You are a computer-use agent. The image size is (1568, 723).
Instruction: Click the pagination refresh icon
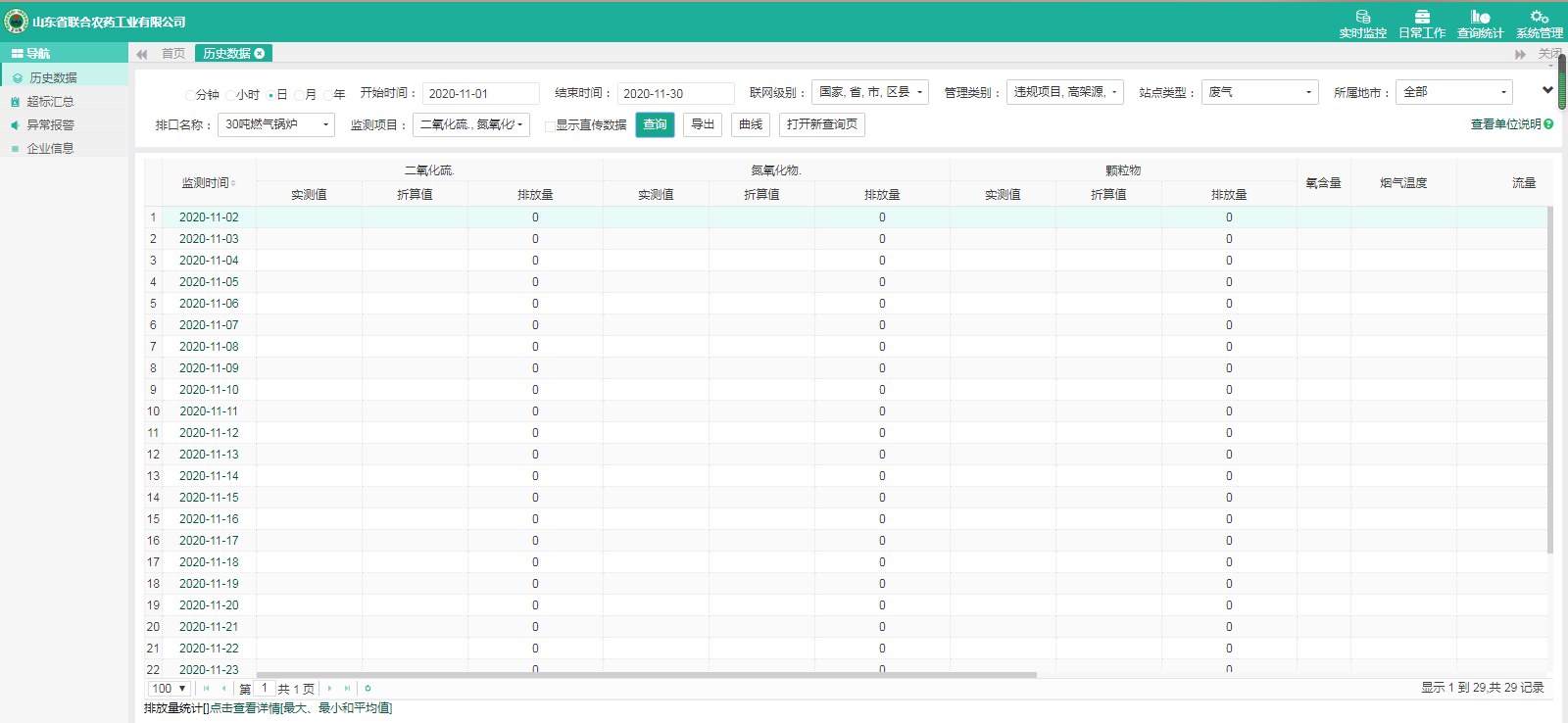367,689
